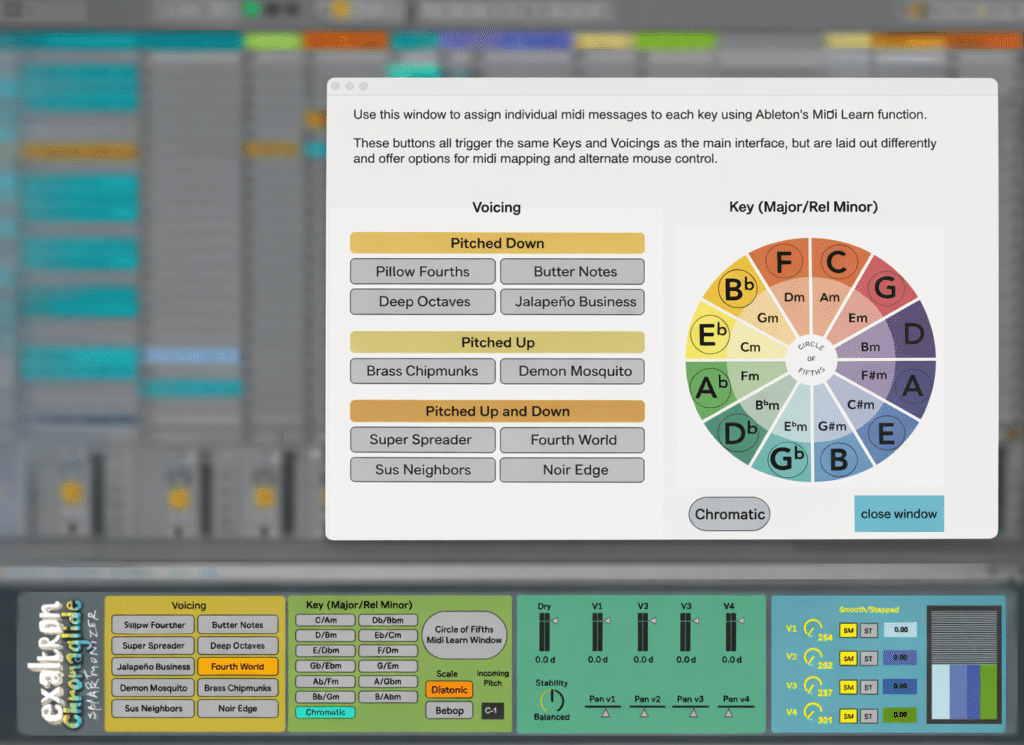Click the Dry level fader
The width and height of the screenshot is (1024, 745).
click(545, 630)
